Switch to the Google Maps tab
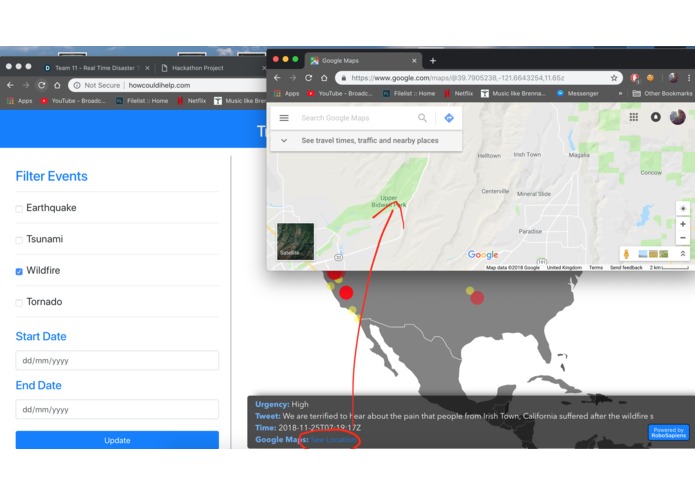 tap(363, 61)
